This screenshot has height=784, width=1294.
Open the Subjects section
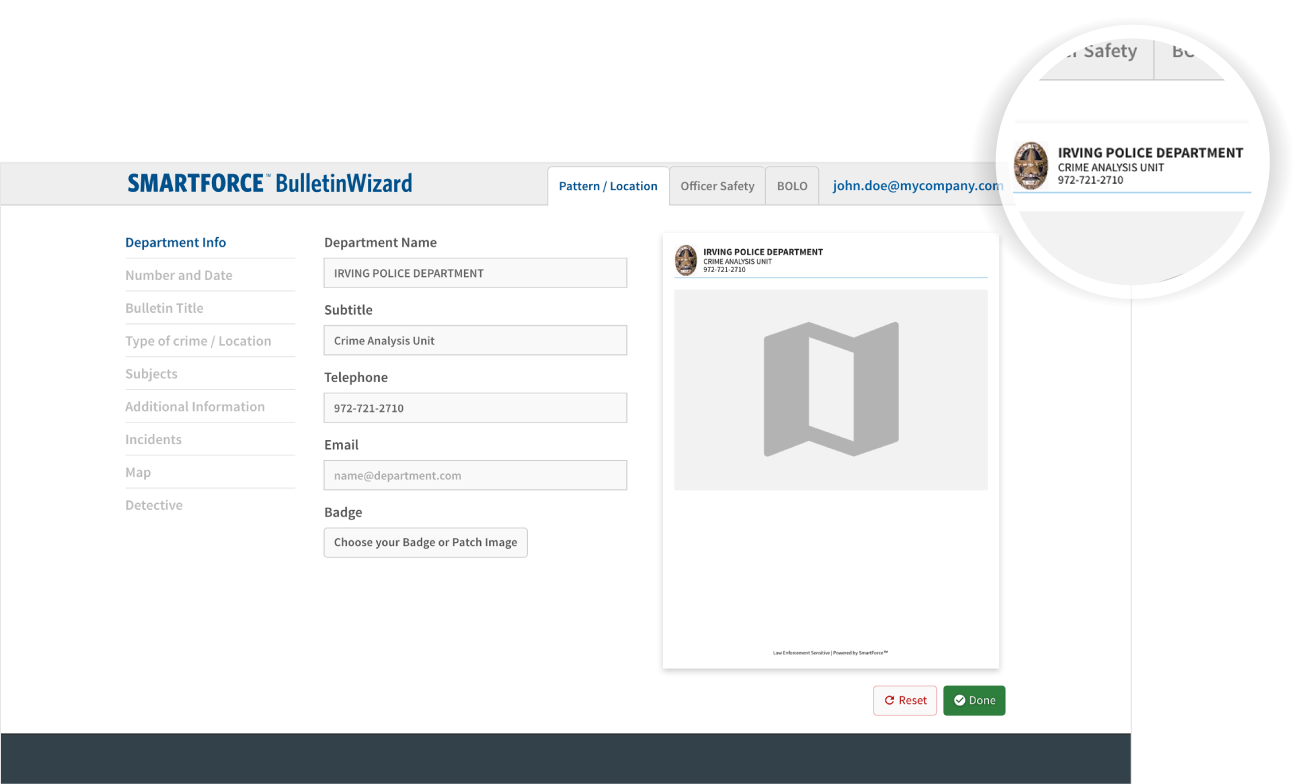pos(151,374)
